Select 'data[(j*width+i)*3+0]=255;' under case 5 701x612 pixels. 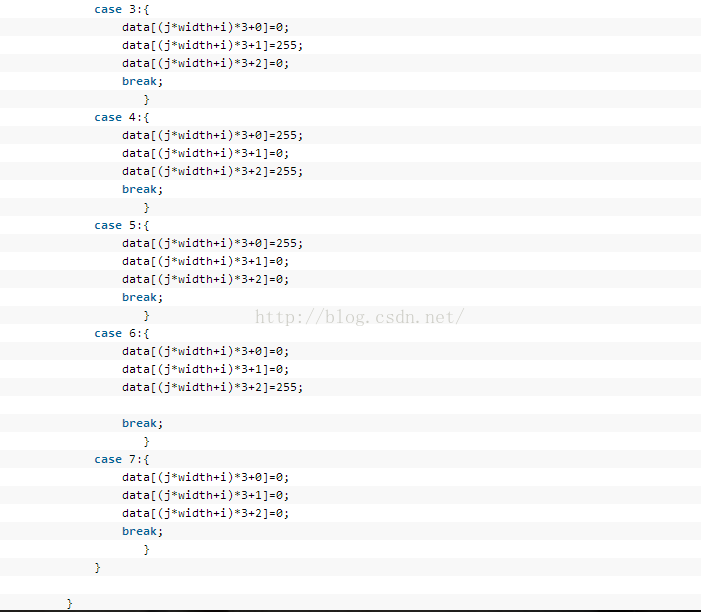pyautogui.click(x=212, y=244)
